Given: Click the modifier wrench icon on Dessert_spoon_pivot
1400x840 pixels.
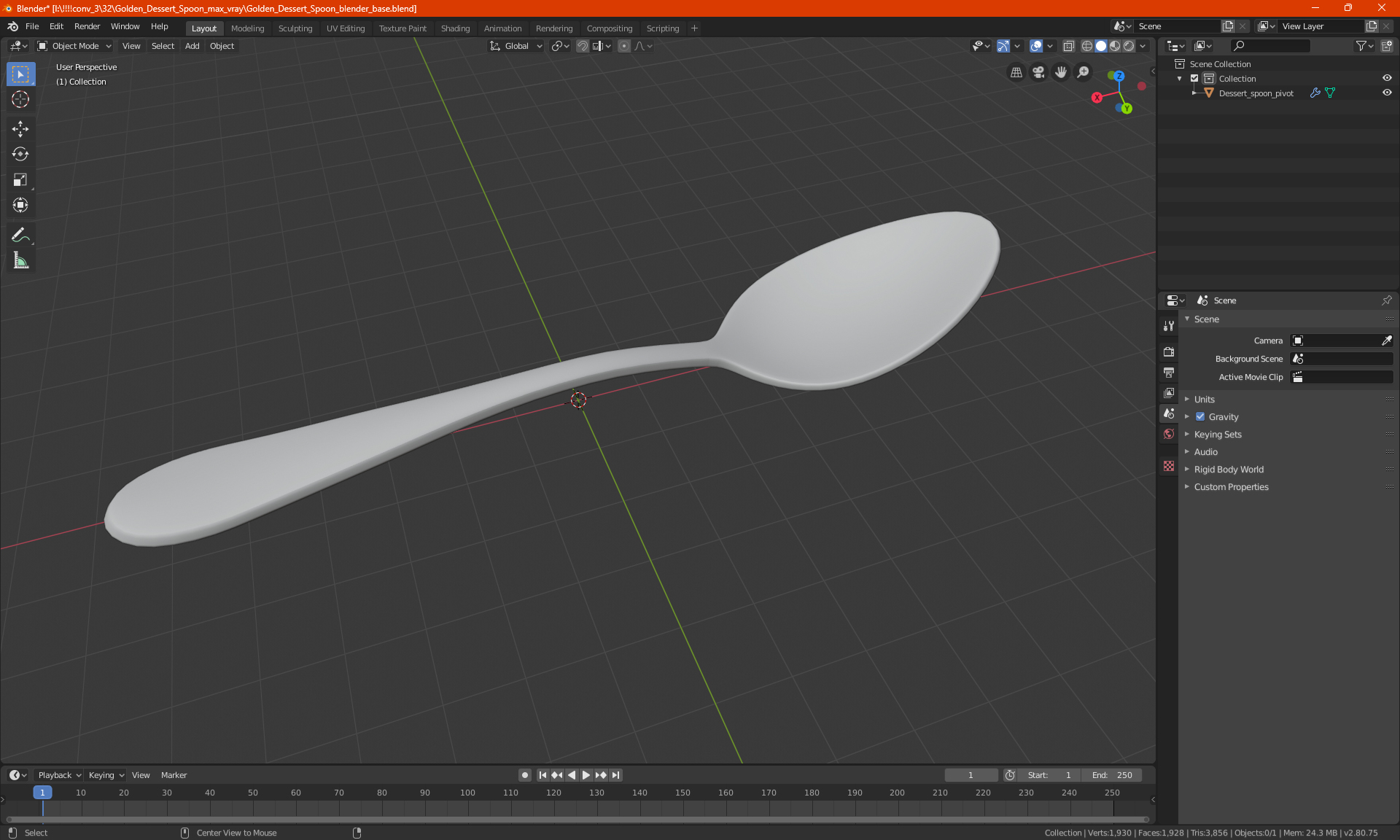Looking at the screenshot, I should point(1315,93).
